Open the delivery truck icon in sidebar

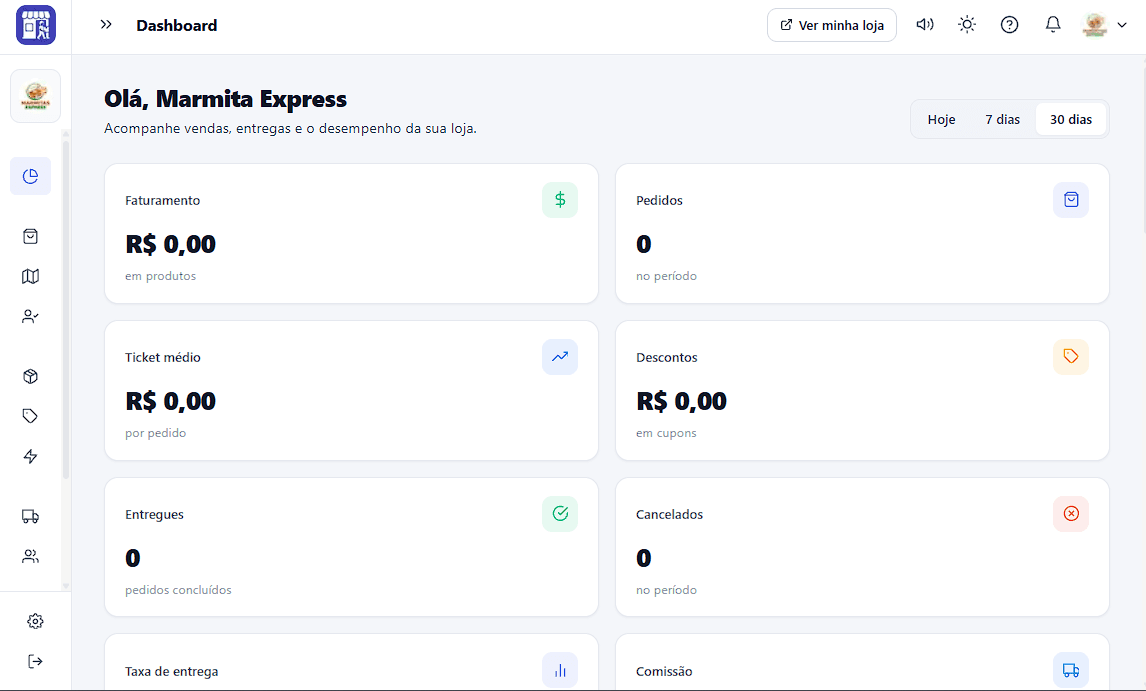coord(30,516)
